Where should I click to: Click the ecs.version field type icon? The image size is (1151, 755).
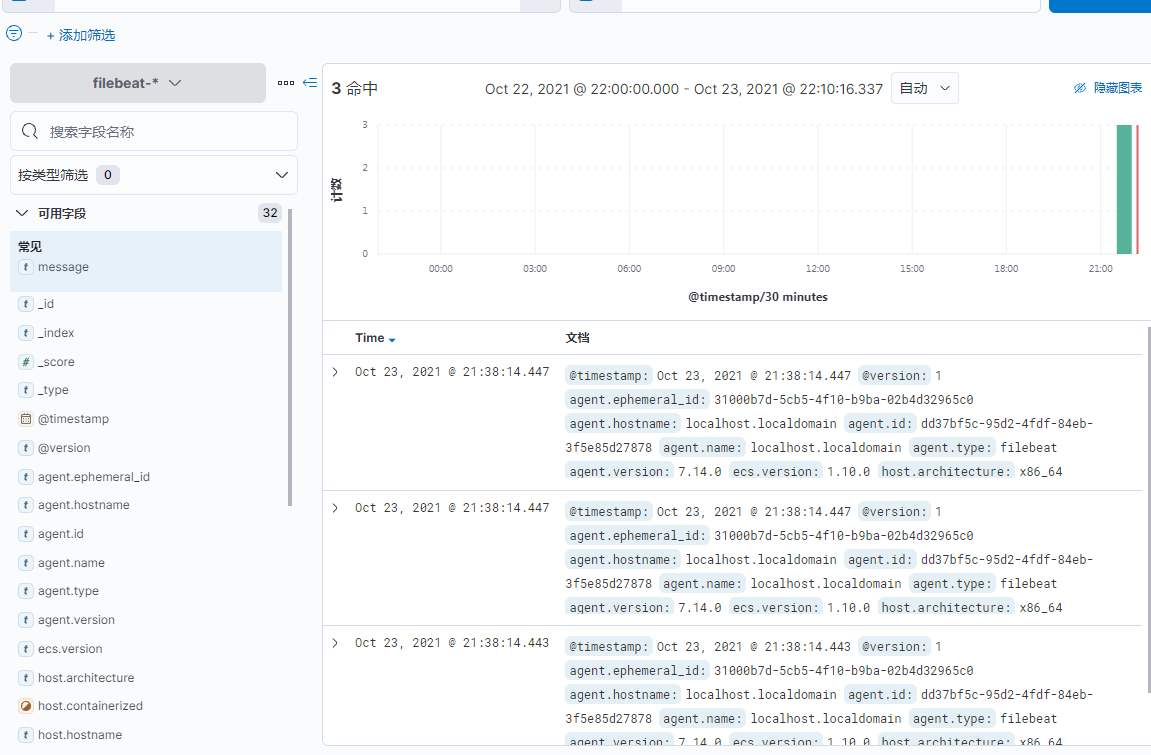tap(26, 649)
